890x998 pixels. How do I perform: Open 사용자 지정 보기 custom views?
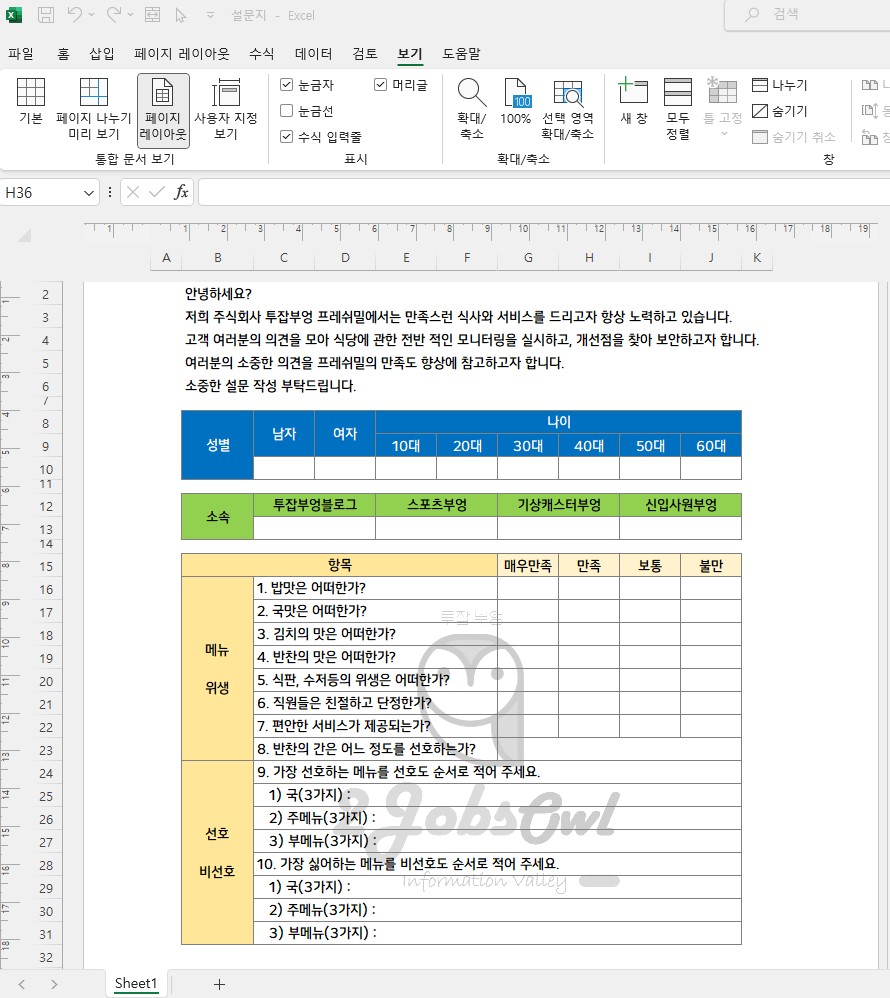tap(226, 109)
